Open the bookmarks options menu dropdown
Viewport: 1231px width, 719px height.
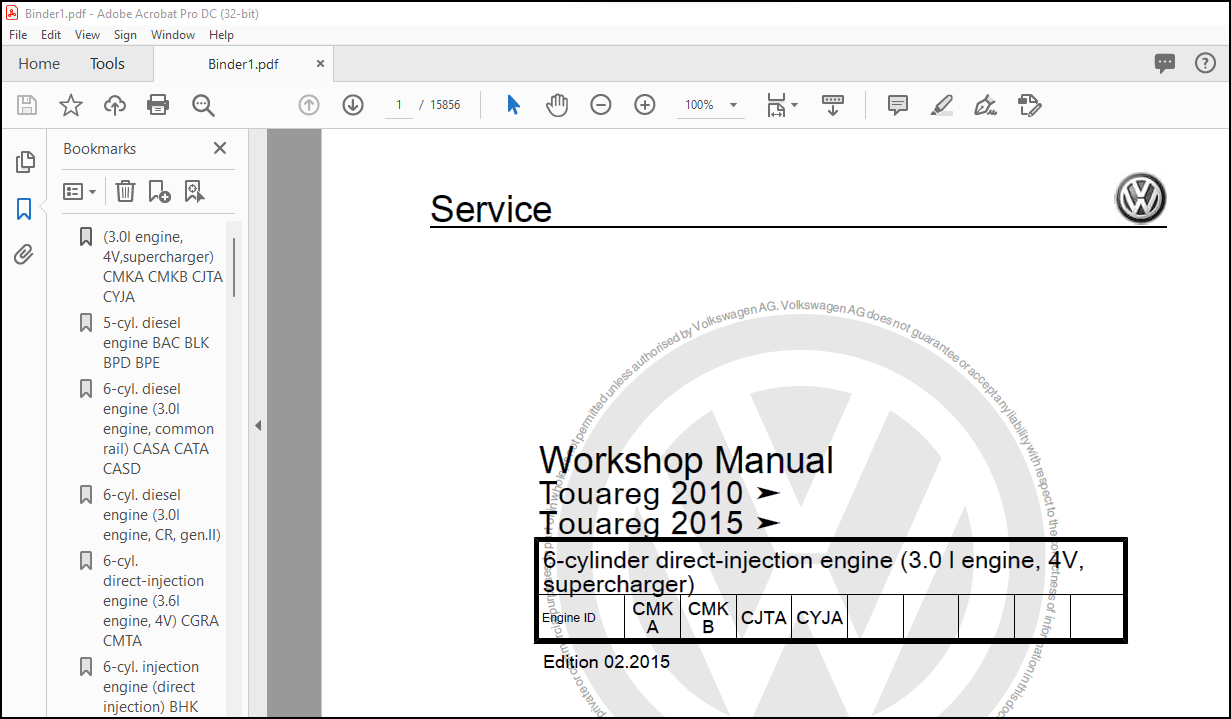[x=80, y=191]
